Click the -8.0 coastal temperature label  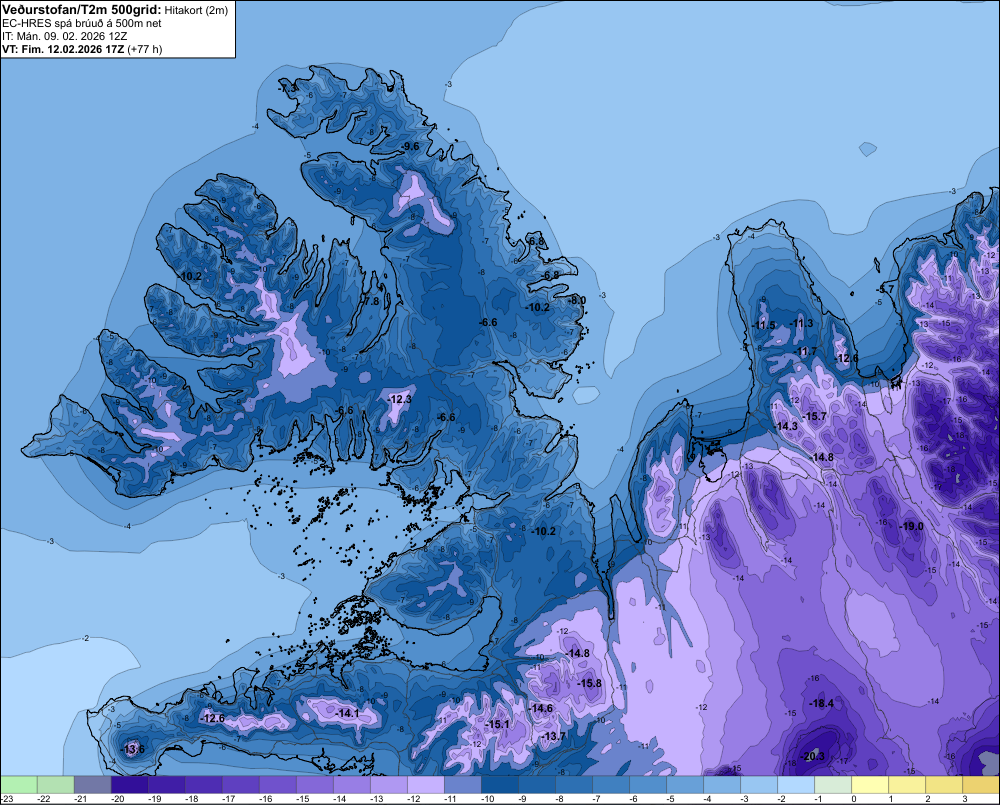click(x=577, y=300)
